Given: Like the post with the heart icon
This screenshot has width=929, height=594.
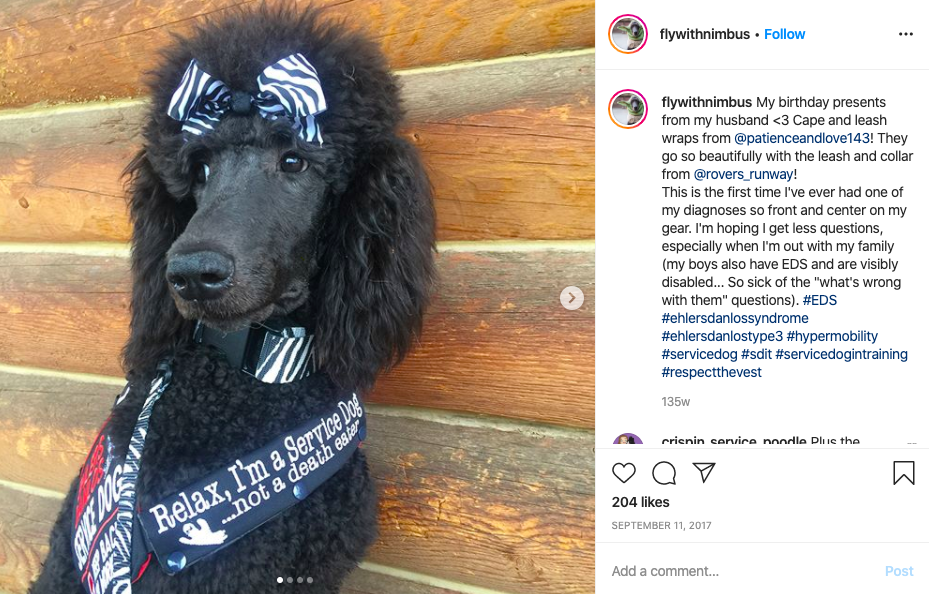Looking at the screenshot, I should click(623, 473).
